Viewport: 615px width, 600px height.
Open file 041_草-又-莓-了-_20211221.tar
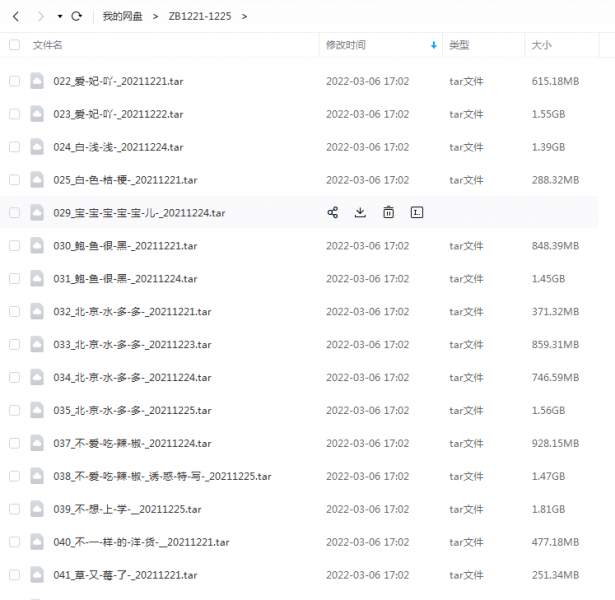click(125, 575)
